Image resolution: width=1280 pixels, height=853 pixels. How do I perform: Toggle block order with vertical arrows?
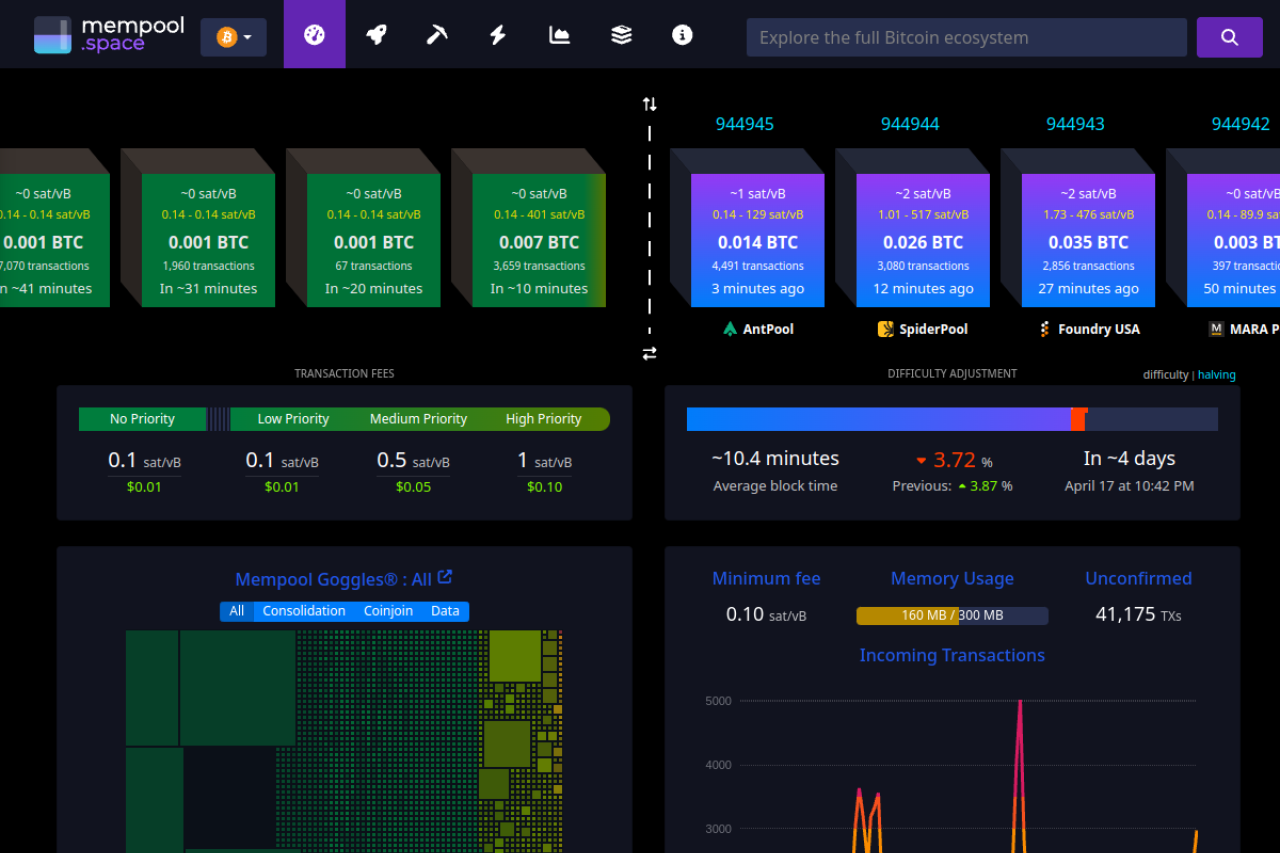point(649,104)
